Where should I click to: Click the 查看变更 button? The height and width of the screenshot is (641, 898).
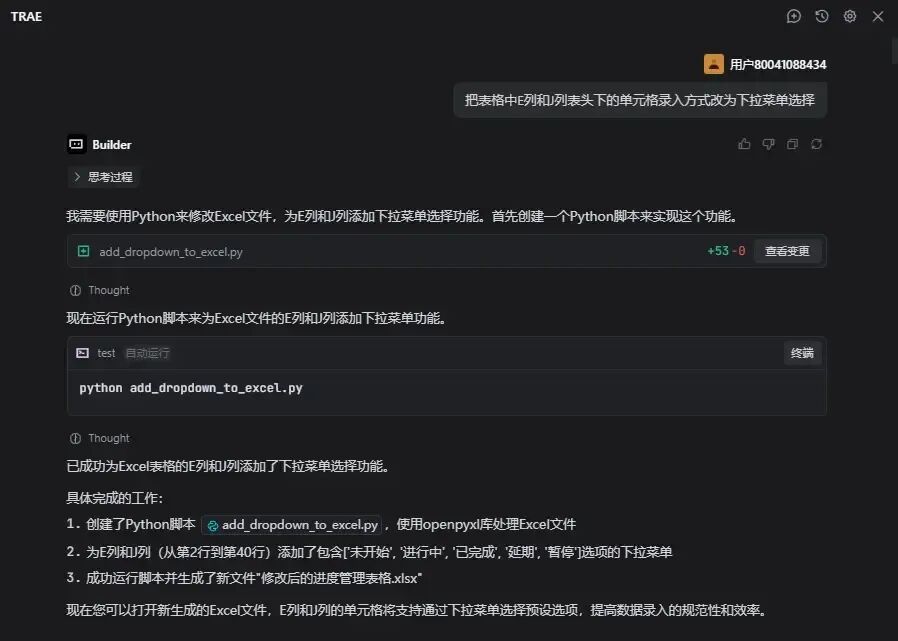[787, 251]
